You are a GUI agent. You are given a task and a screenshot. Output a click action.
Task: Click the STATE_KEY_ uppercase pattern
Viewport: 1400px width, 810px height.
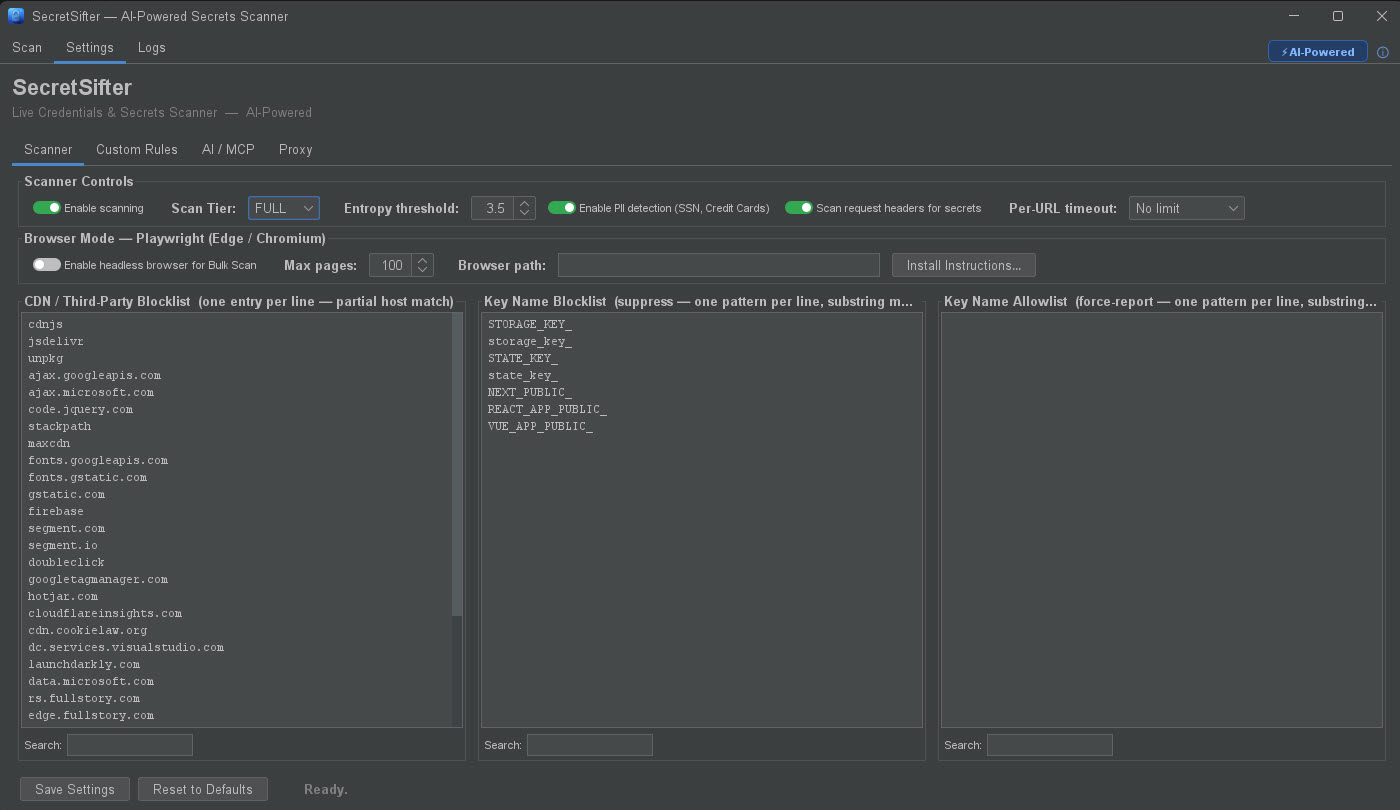523,358
